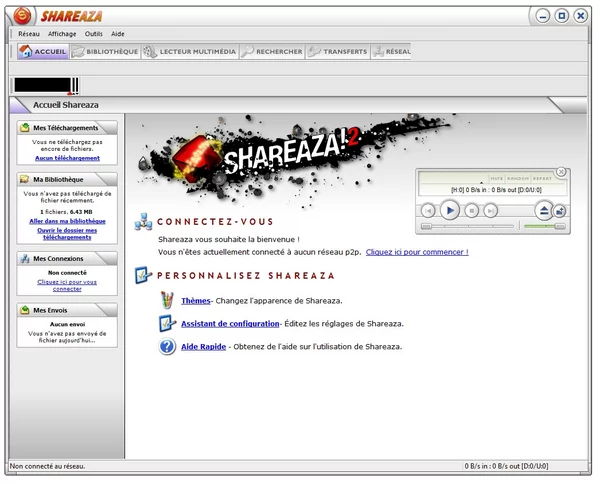This screenshot has height=484, width=600.
Task: Open Assistant de configuration link
Action: click(x=230, y=324)
